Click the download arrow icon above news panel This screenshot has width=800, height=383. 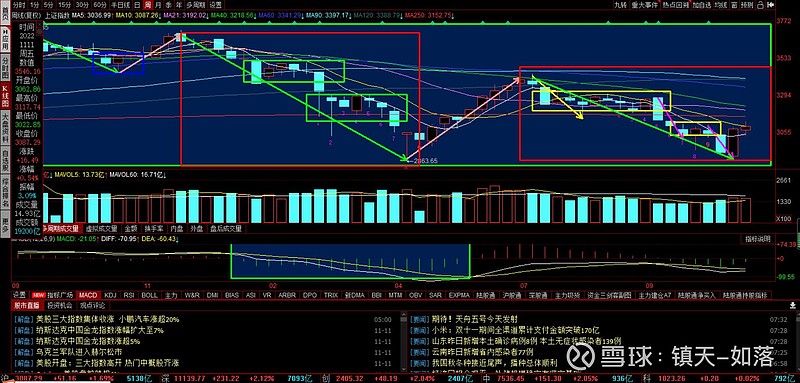(x=793, y=305)
